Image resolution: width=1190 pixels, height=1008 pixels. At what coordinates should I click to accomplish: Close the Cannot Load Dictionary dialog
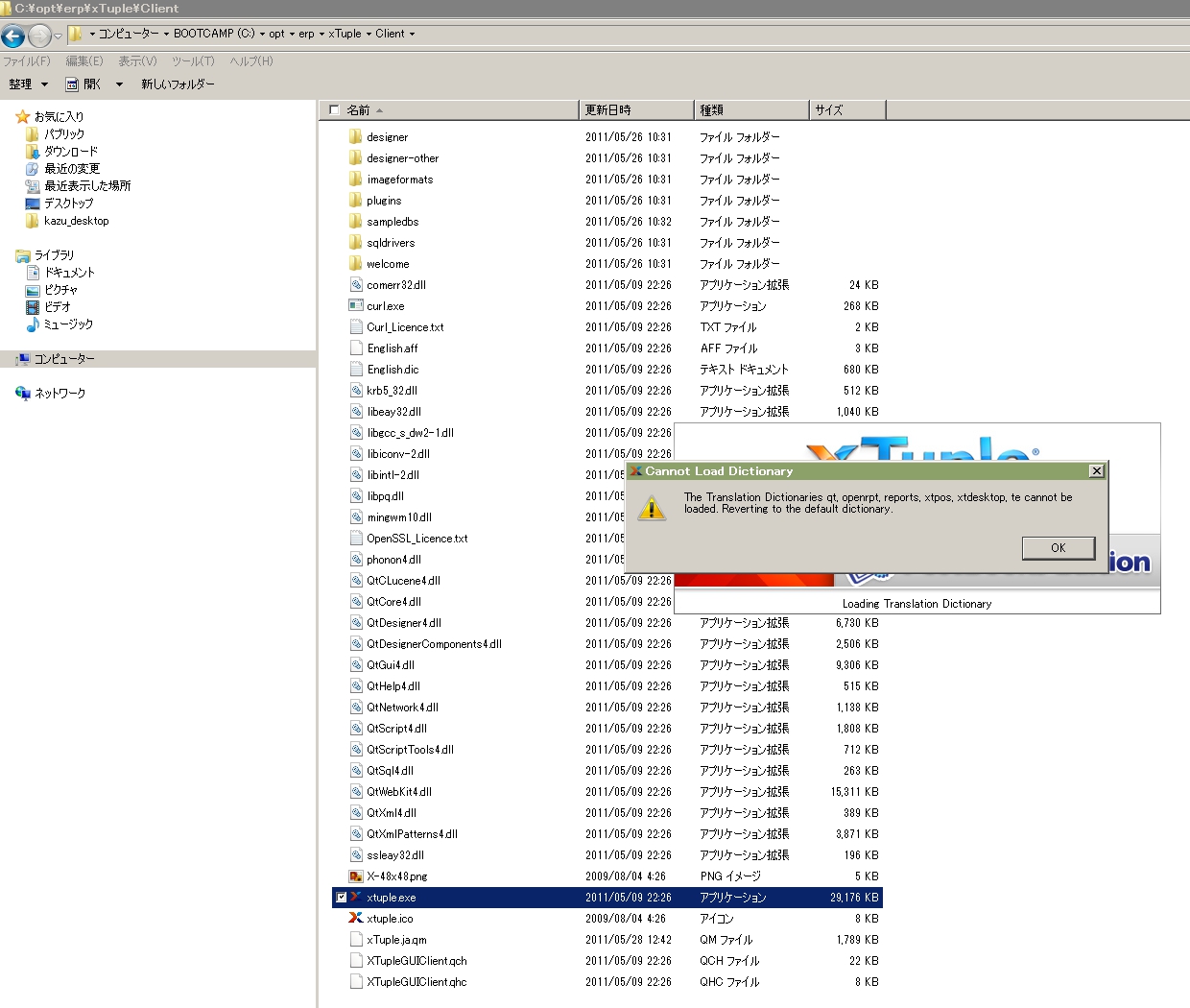pos(1096,471)
